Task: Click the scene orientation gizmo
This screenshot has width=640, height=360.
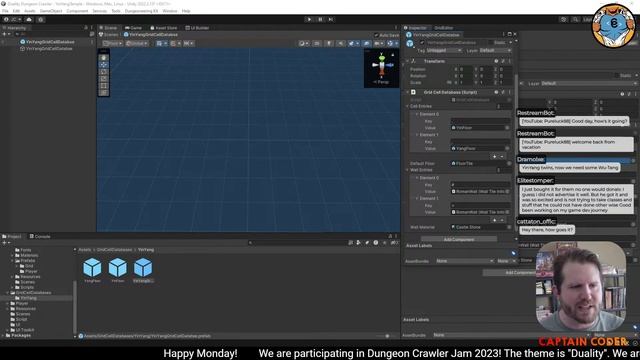Action: pyautogui.click(x=381, y=65)
